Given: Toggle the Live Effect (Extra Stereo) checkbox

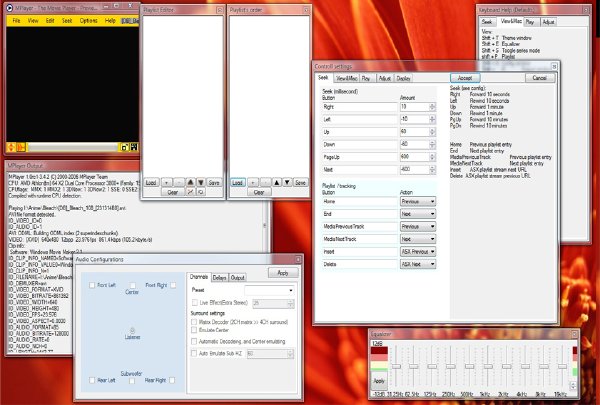Looking at the screenshot, I should pyautogui.click(x=194, y=303).
